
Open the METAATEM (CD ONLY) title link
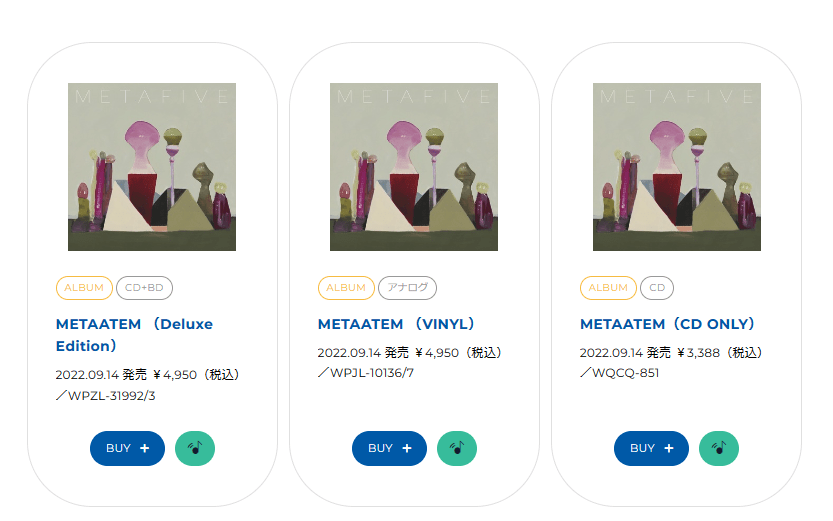click(x=668, y=324)
